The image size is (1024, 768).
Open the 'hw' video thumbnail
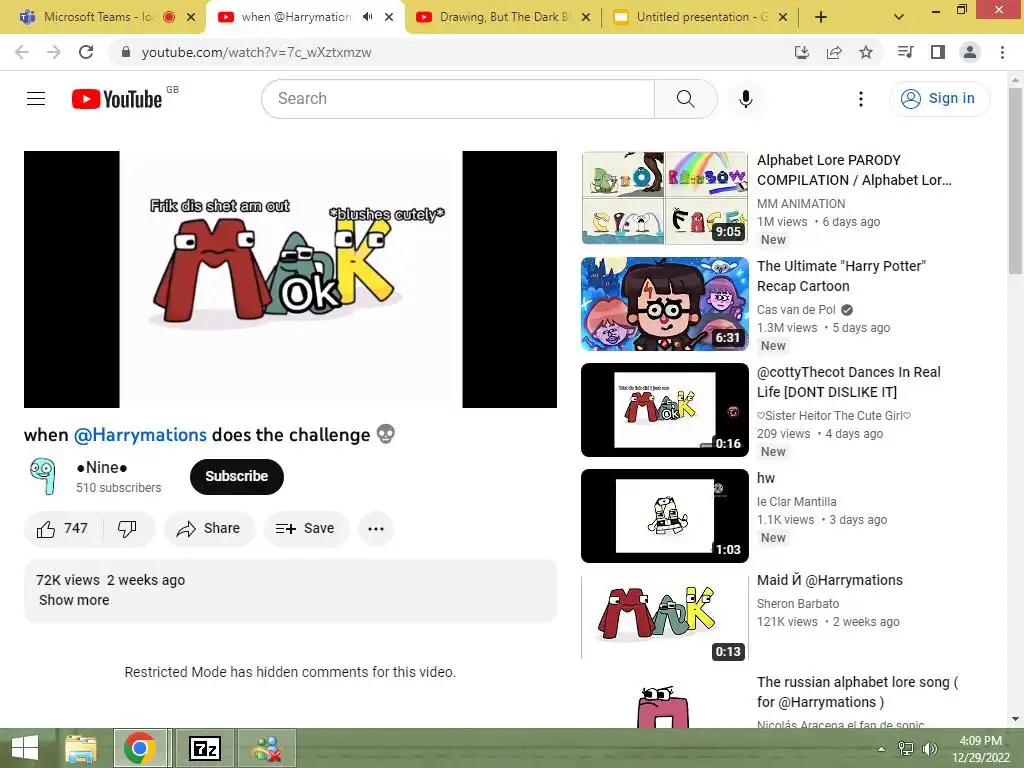coord(665,516)
